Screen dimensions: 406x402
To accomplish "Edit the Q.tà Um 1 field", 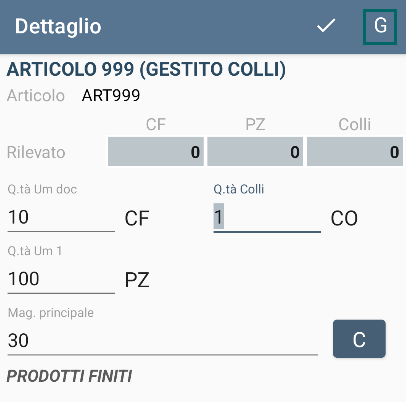I will [x=61, y=279].
